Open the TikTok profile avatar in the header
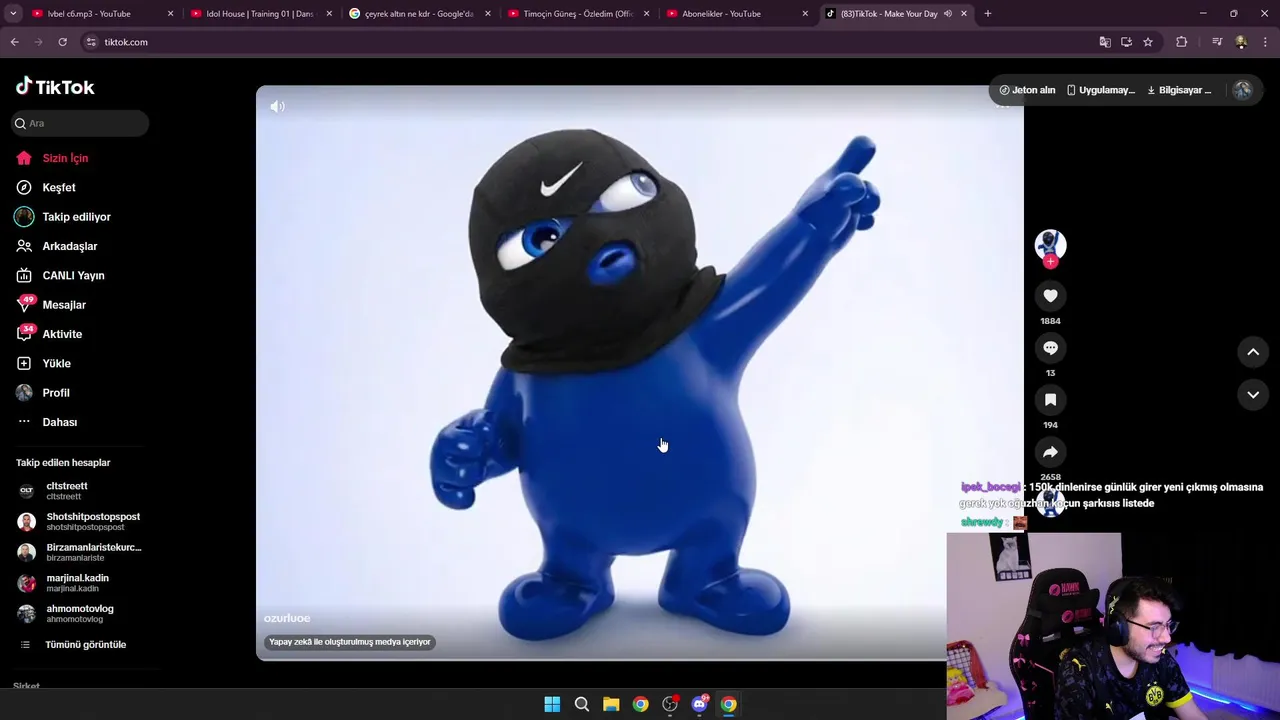Screen dimensions: 1280x720 point(1242,90)
